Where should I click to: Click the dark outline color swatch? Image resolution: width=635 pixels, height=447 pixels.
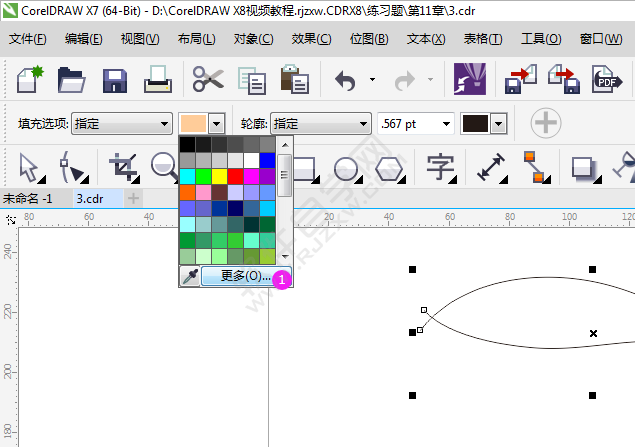pos(475,123)
